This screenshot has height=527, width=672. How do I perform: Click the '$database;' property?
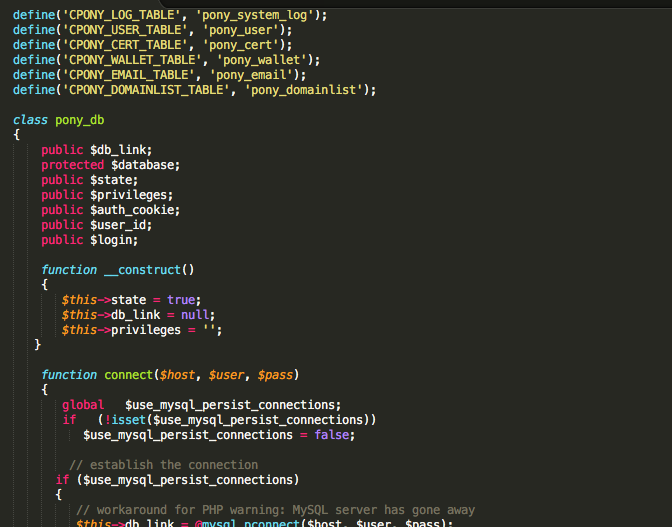click(x=146, y=165)
